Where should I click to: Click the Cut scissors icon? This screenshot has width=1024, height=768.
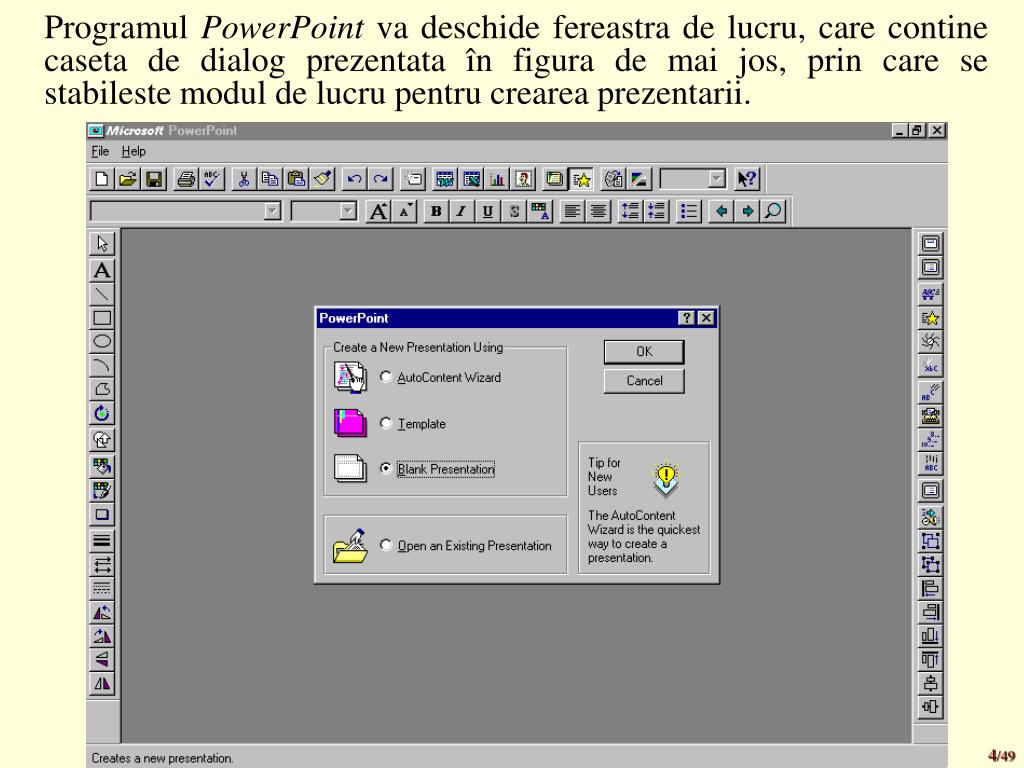(x=244, y=179)
